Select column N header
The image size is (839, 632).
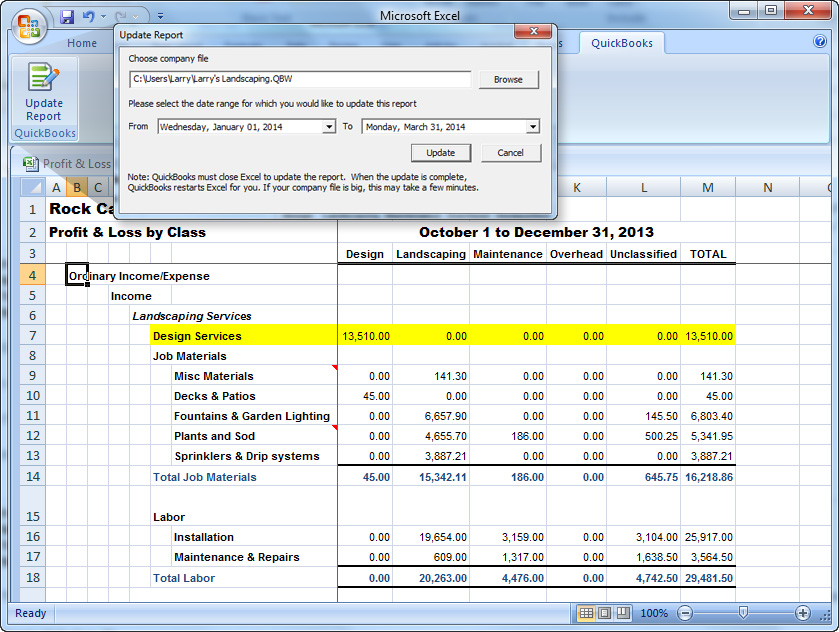[767, 188]
